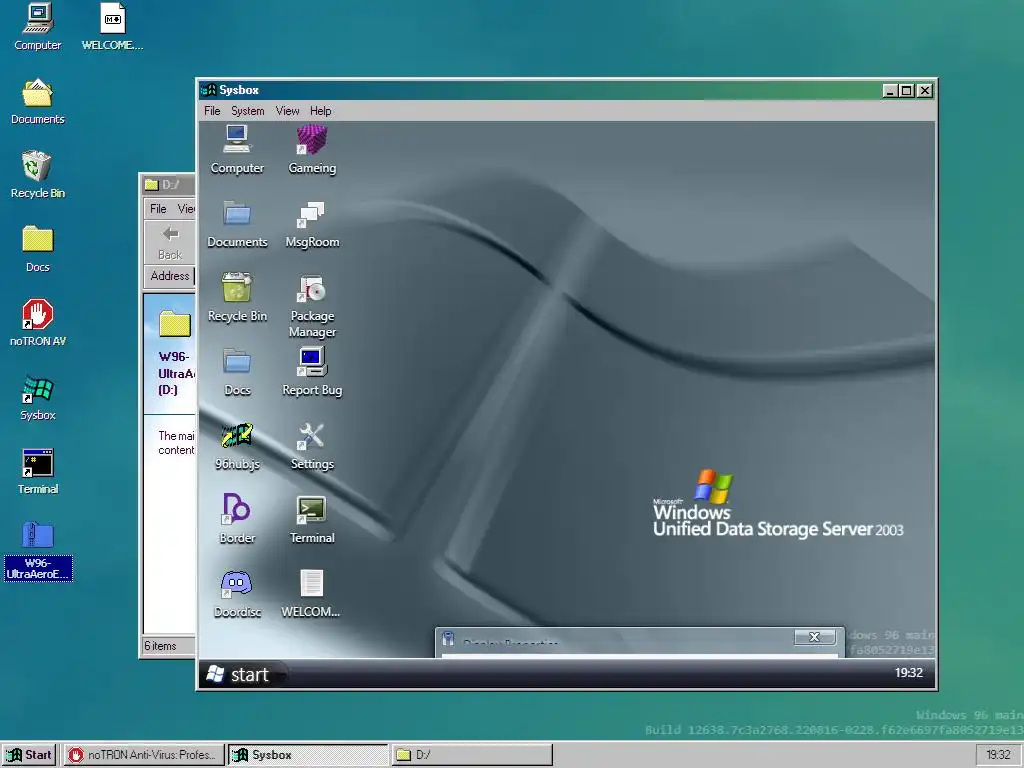The image size is (1024, 768).
Task: Launch Doordisc in Sysbox
Action: pos(237,594)
